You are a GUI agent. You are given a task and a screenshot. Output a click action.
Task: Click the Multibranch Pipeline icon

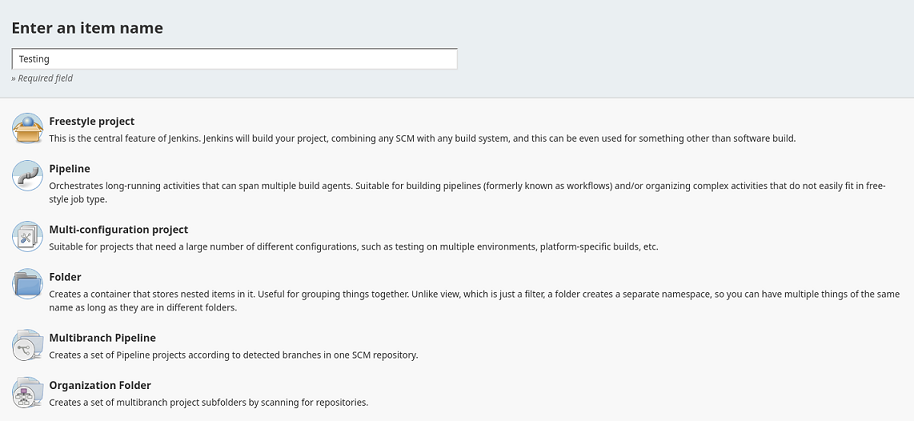[x=27, y=345]
